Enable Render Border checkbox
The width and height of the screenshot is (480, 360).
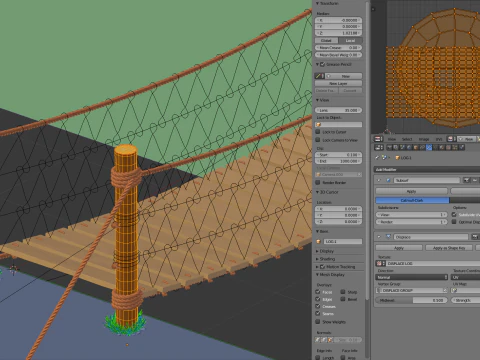point(318,182)
